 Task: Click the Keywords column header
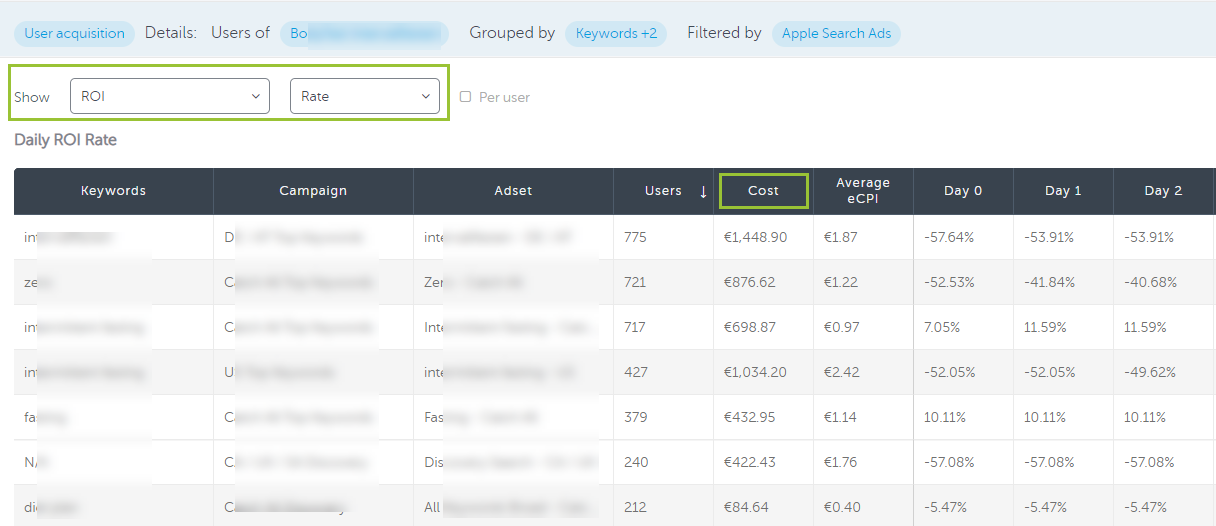tap(113, 191)
